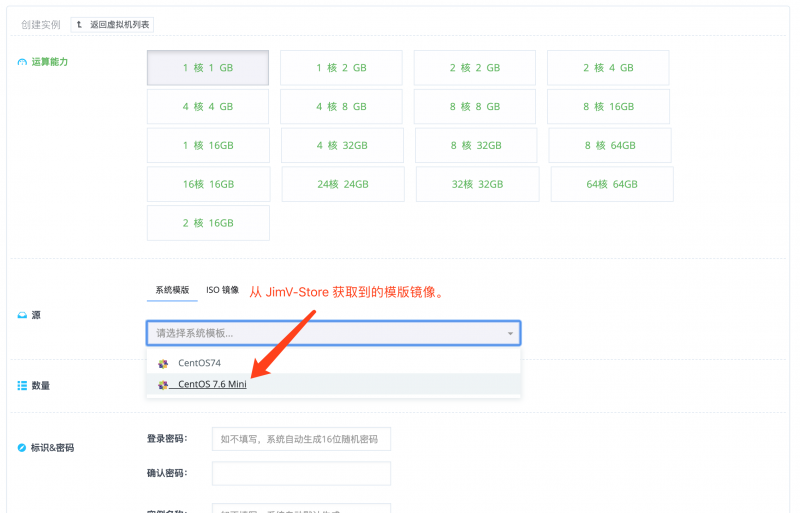
Task: Switch to the 系统模版 tab
Action: (x=172, y=290)
